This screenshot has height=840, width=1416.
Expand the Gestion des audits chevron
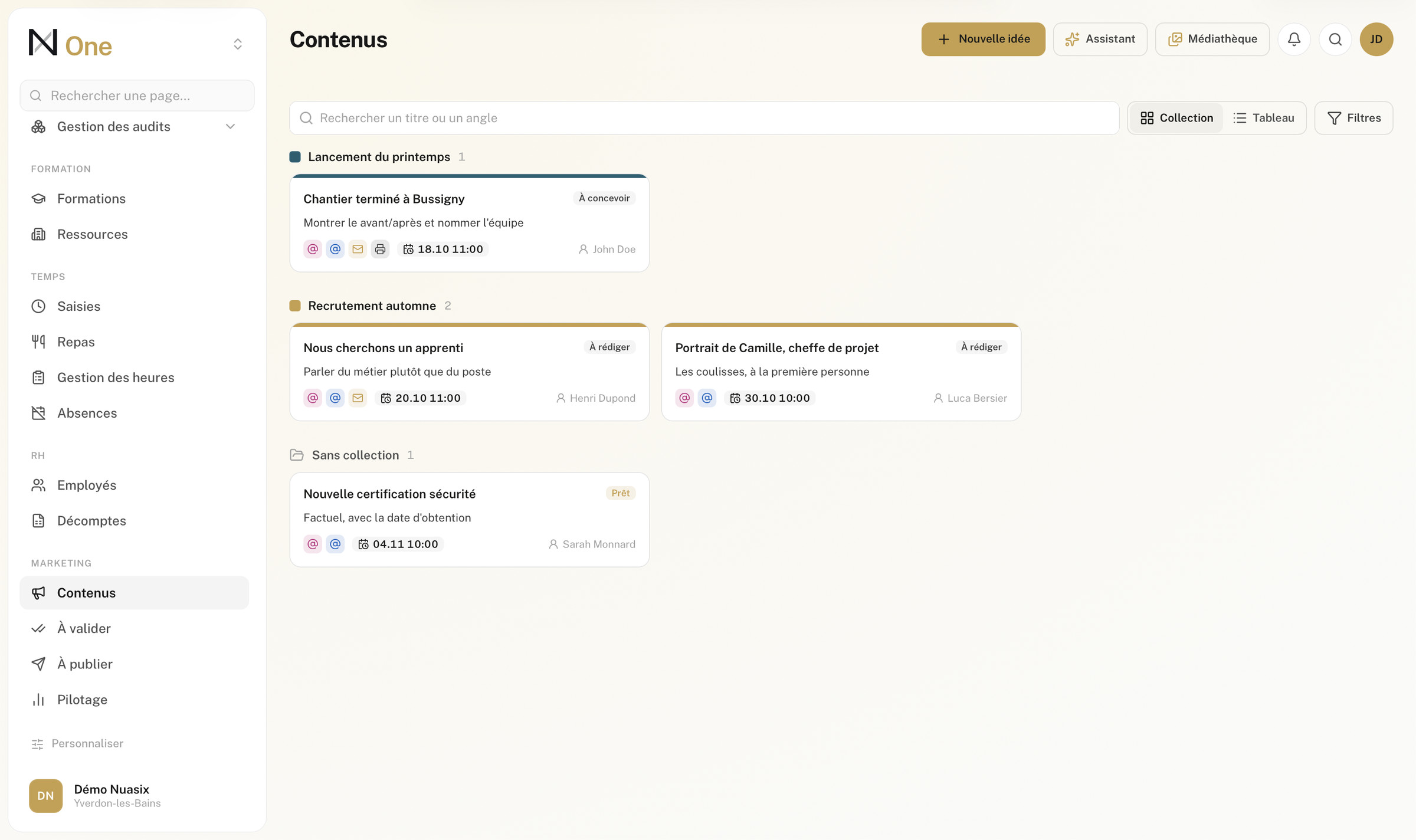click(x=230, y=126)
